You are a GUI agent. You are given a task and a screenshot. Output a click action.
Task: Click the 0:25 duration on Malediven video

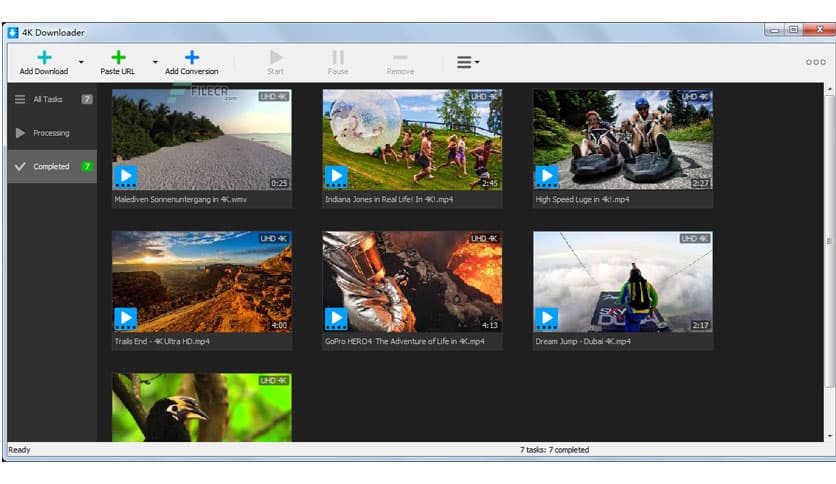[x=279, y=183]
